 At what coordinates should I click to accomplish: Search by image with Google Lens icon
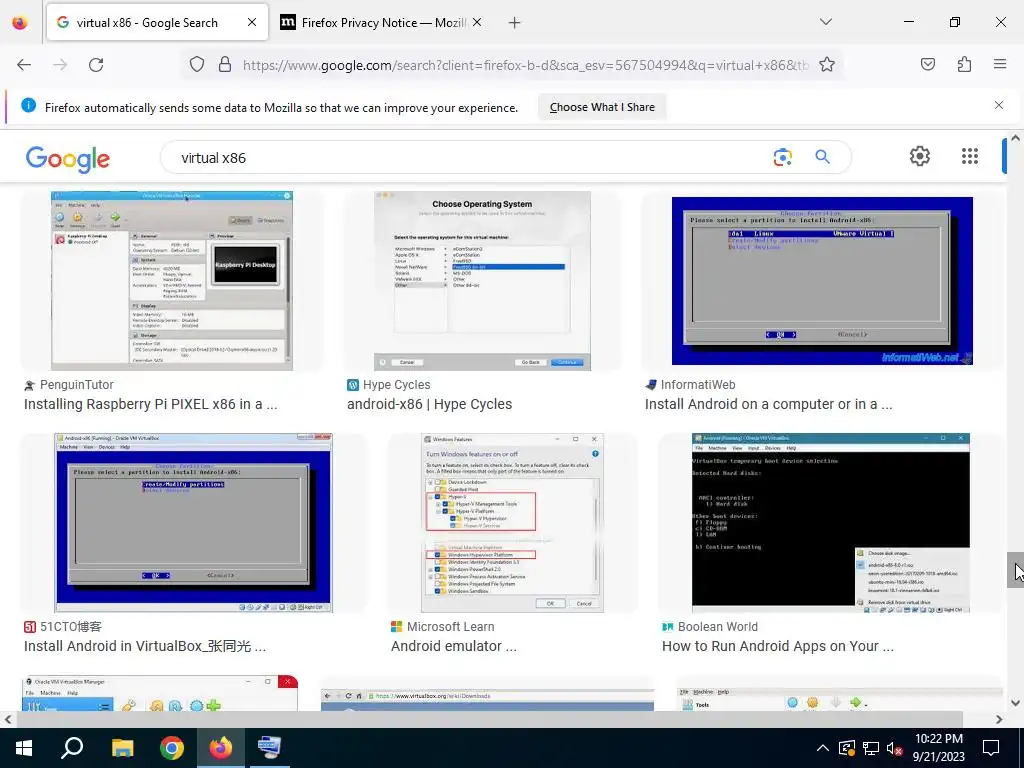(782, 157)
